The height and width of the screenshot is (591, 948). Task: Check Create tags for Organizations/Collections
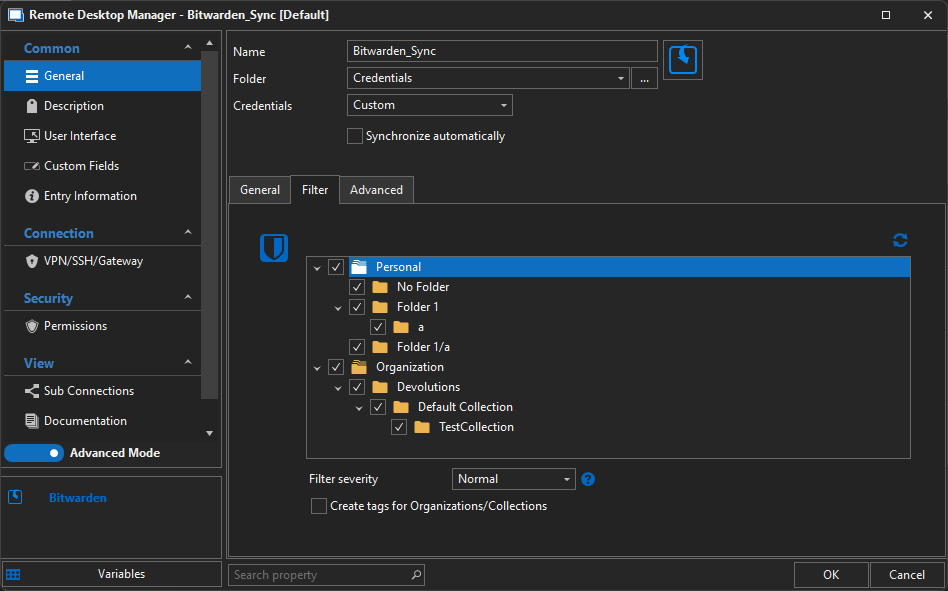pos(319,506)
